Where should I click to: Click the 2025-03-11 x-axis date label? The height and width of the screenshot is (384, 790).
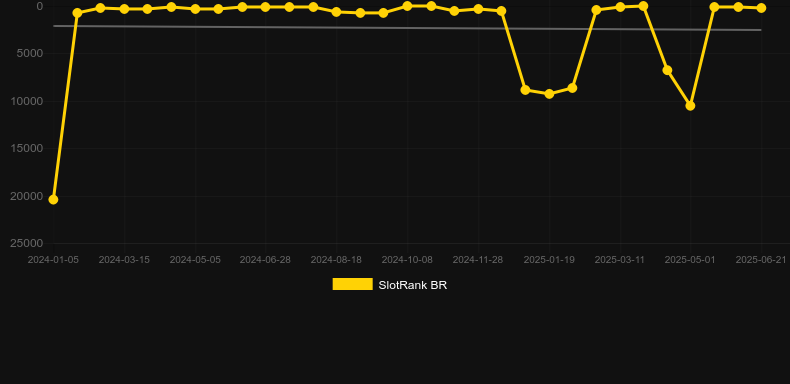tap(620, 260)
